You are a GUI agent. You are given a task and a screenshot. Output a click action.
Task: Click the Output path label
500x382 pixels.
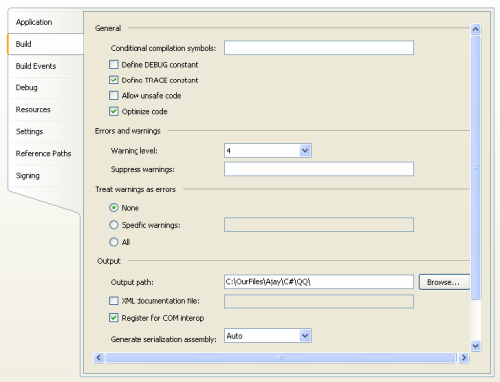(x=132, y=282)
